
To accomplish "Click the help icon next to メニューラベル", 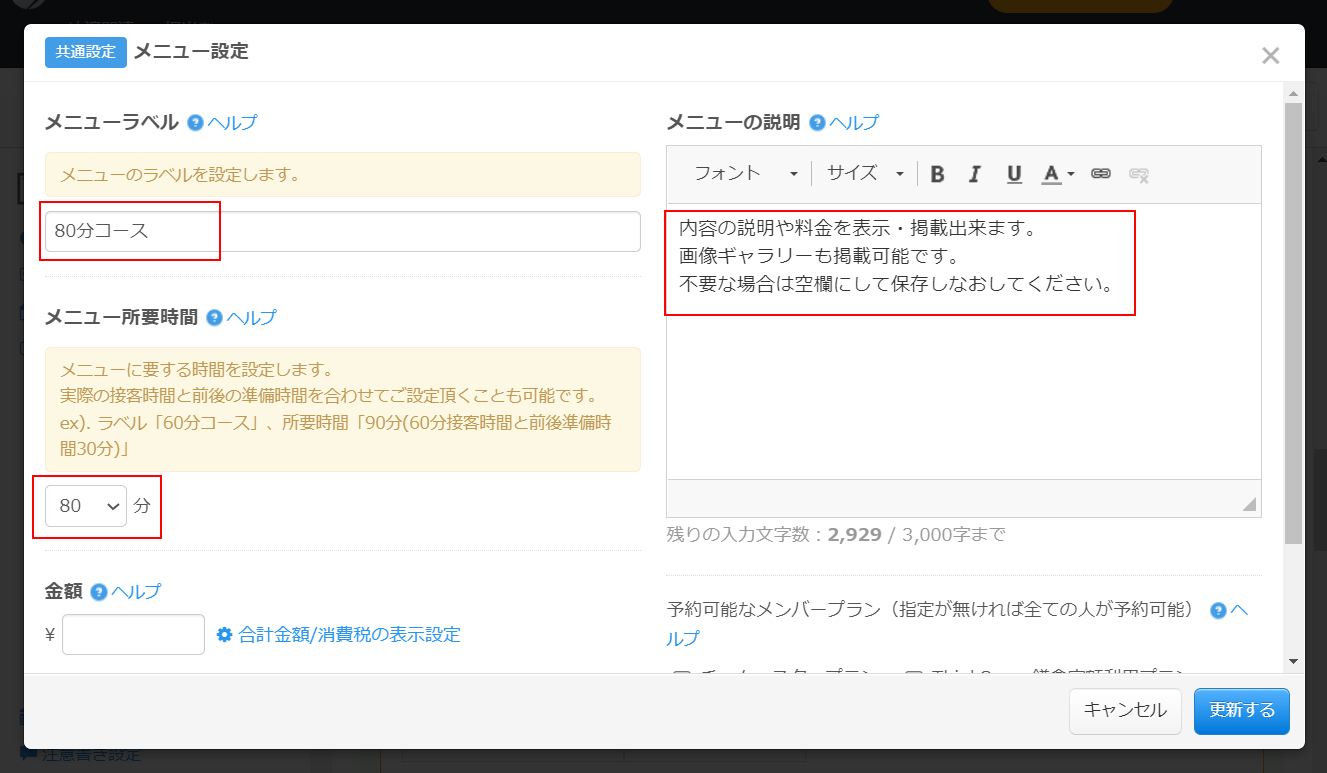I will [x=195, y=123].
